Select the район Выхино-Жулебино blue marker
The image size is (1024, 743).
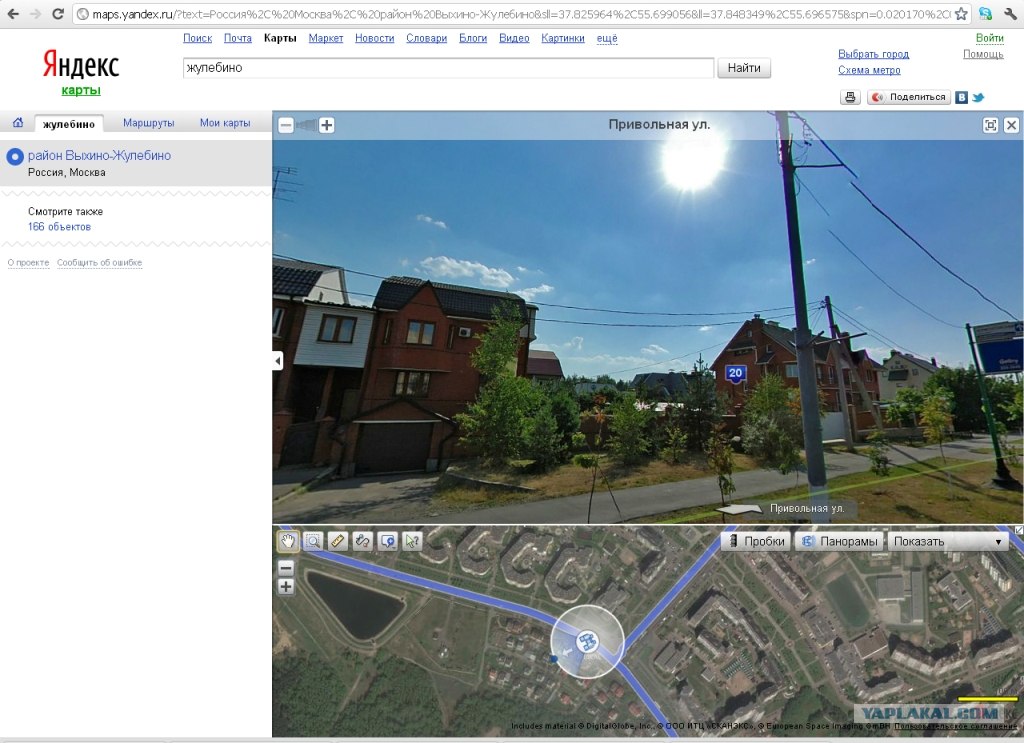[x=14, y=157]
